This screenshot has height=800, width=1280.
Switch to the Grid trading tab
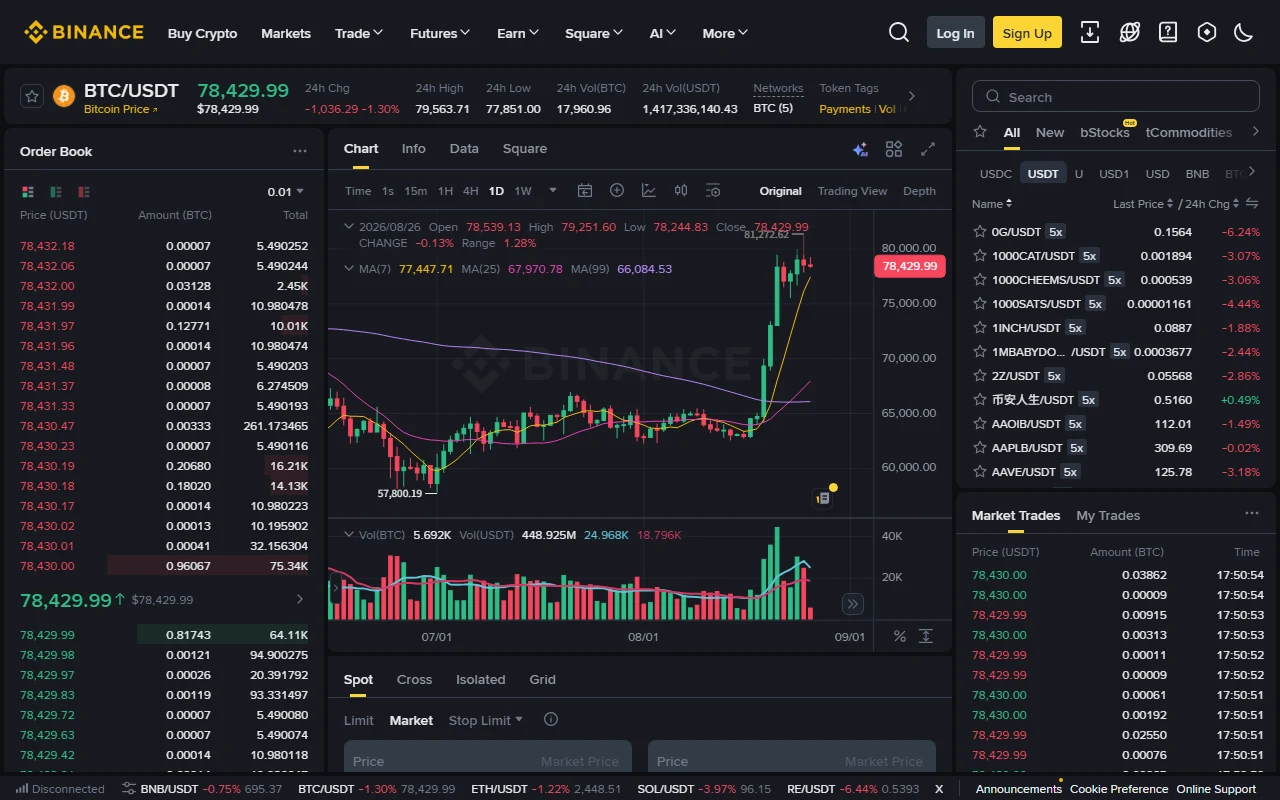(542, 679)
